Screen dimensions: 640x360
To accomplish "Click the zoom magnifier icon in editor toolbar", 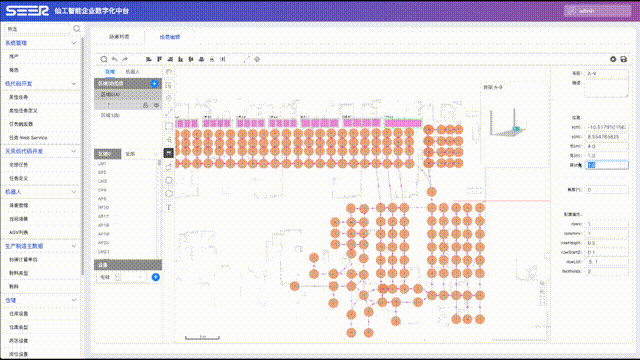I will coord(104,59).
